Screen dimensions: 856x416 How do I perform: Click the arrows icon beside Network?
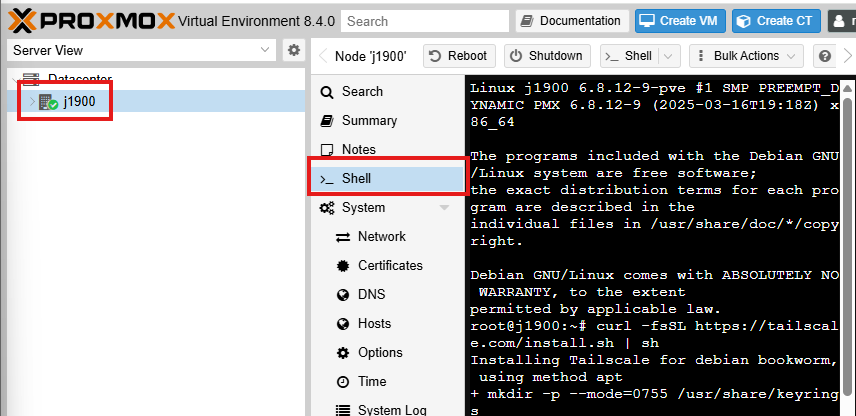(343, 237)
